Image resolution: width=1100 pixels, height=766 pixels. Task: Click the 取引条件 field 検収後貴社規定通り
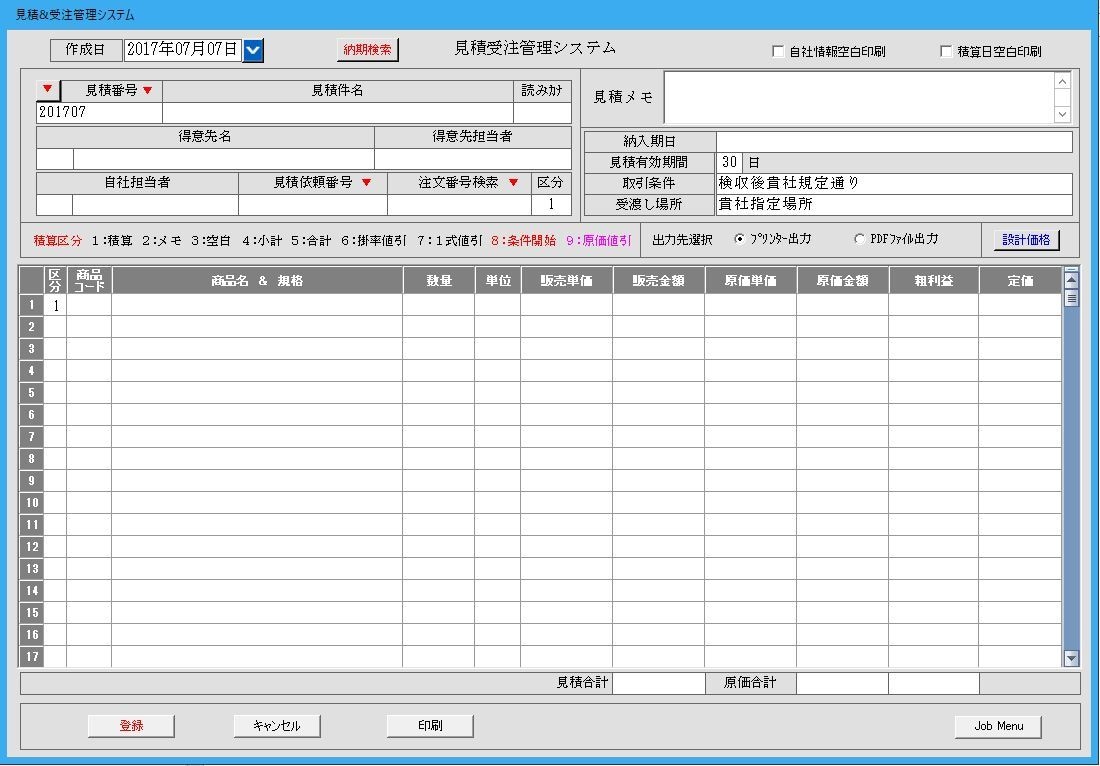pos(894,184)
